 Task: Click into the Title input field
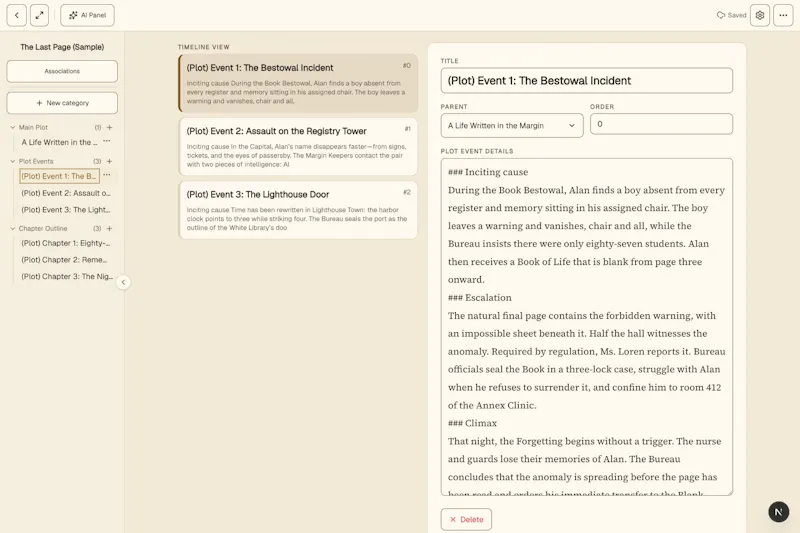pos(587,81)
